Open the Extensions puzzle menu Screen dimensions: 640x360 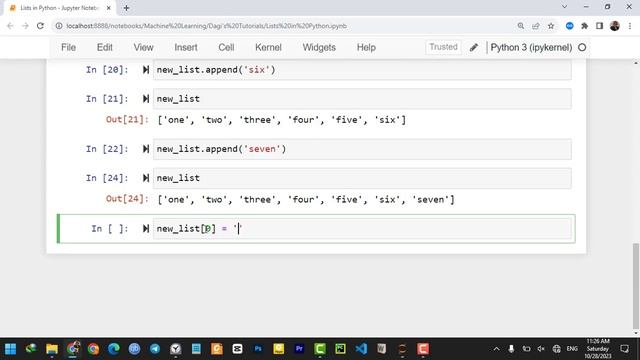(584, 26)
